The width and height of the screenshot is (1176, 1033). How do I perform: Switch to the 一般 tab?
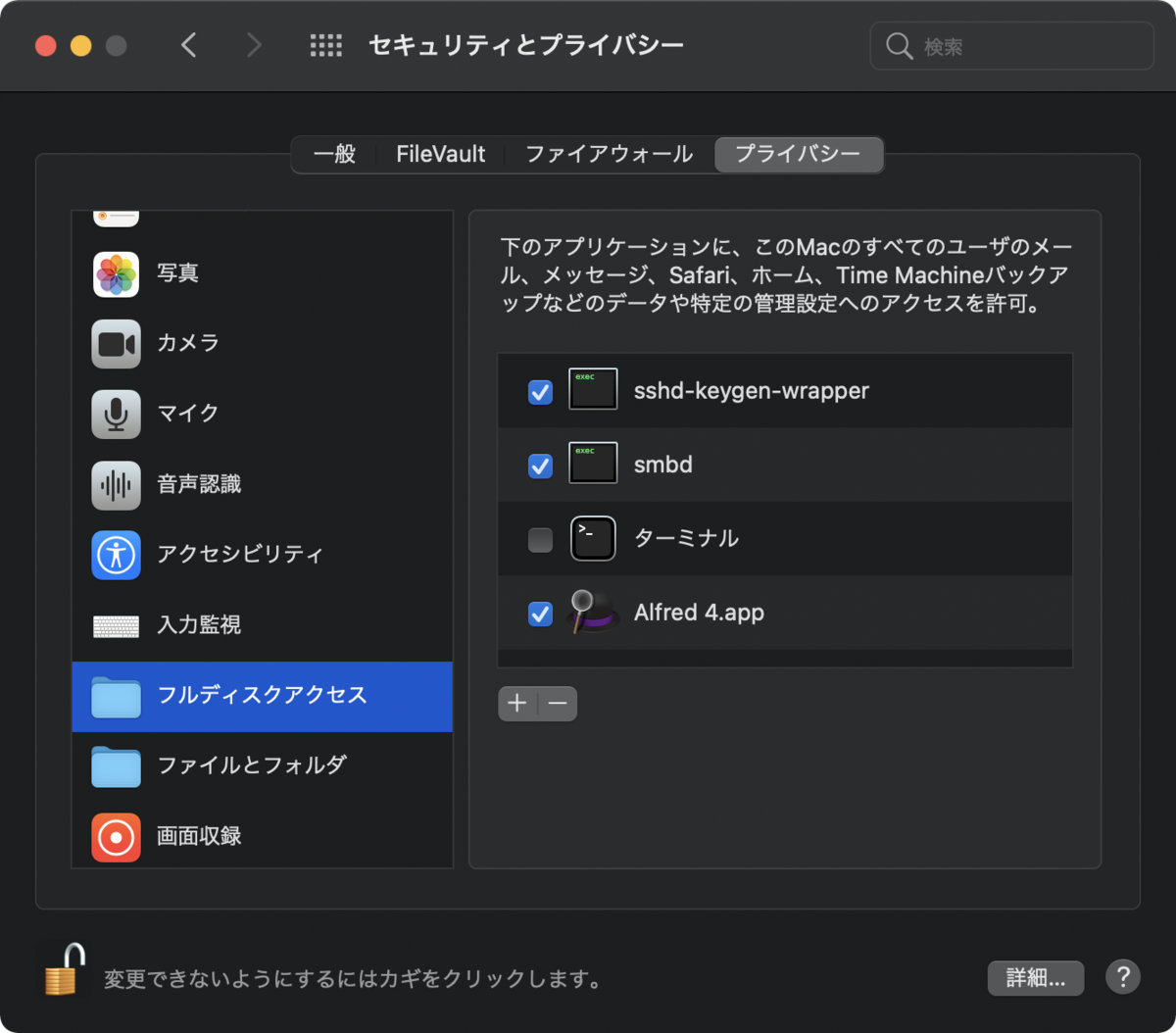coord(335,154)
